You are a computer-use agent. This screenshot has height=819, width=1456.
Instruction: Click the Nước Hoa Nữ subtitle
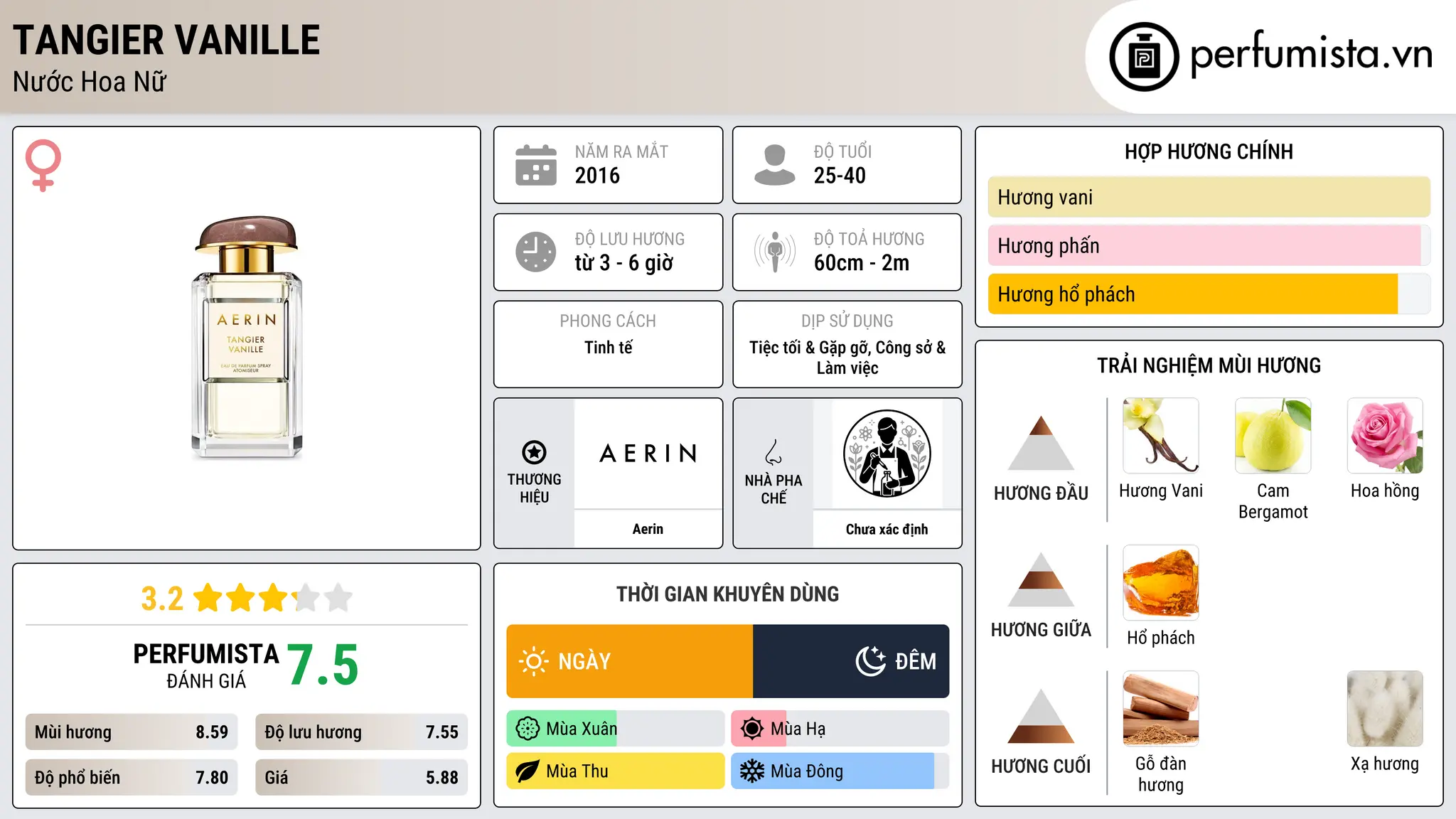(90, 82)
